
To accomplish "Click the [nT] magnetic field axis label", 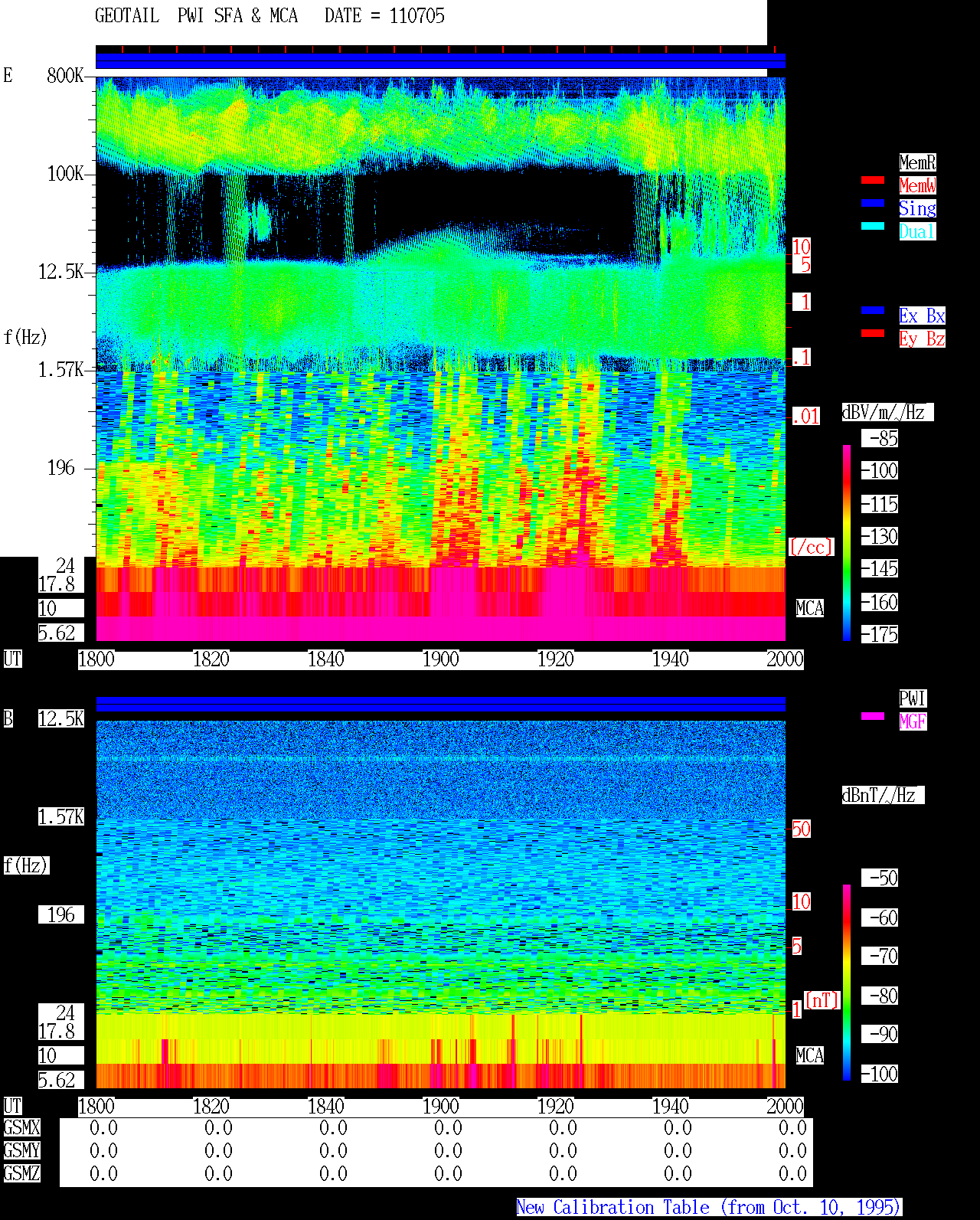I will tap(822, 1000).
